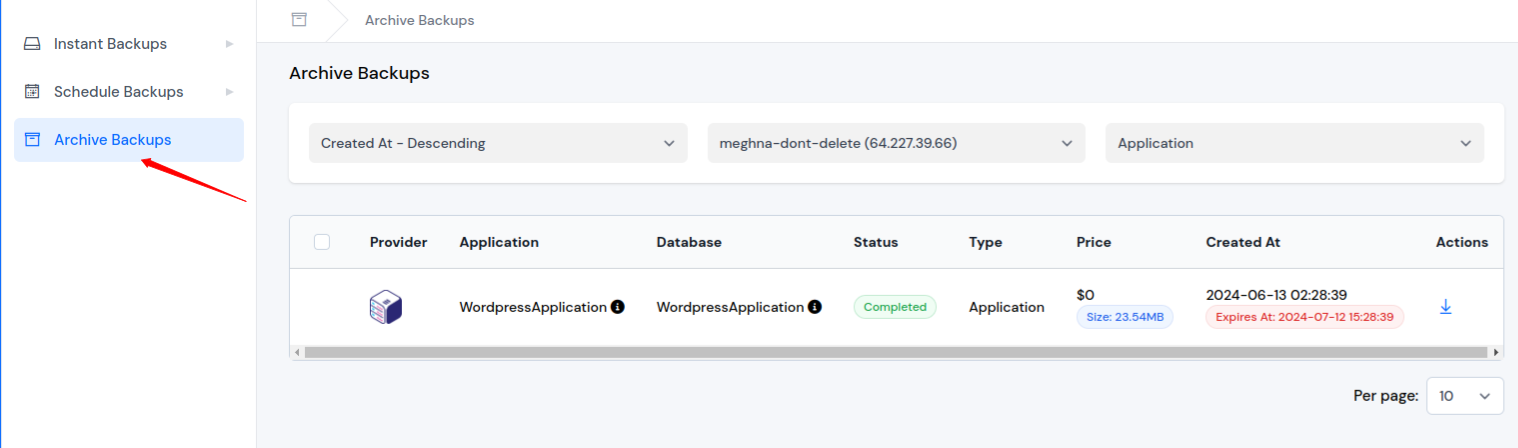Image resolution: width=1518 pixels, height=448 pixels.
Task: Change the Per page count dropdown
Action: pyautogui.click(x=1464, y=396)
